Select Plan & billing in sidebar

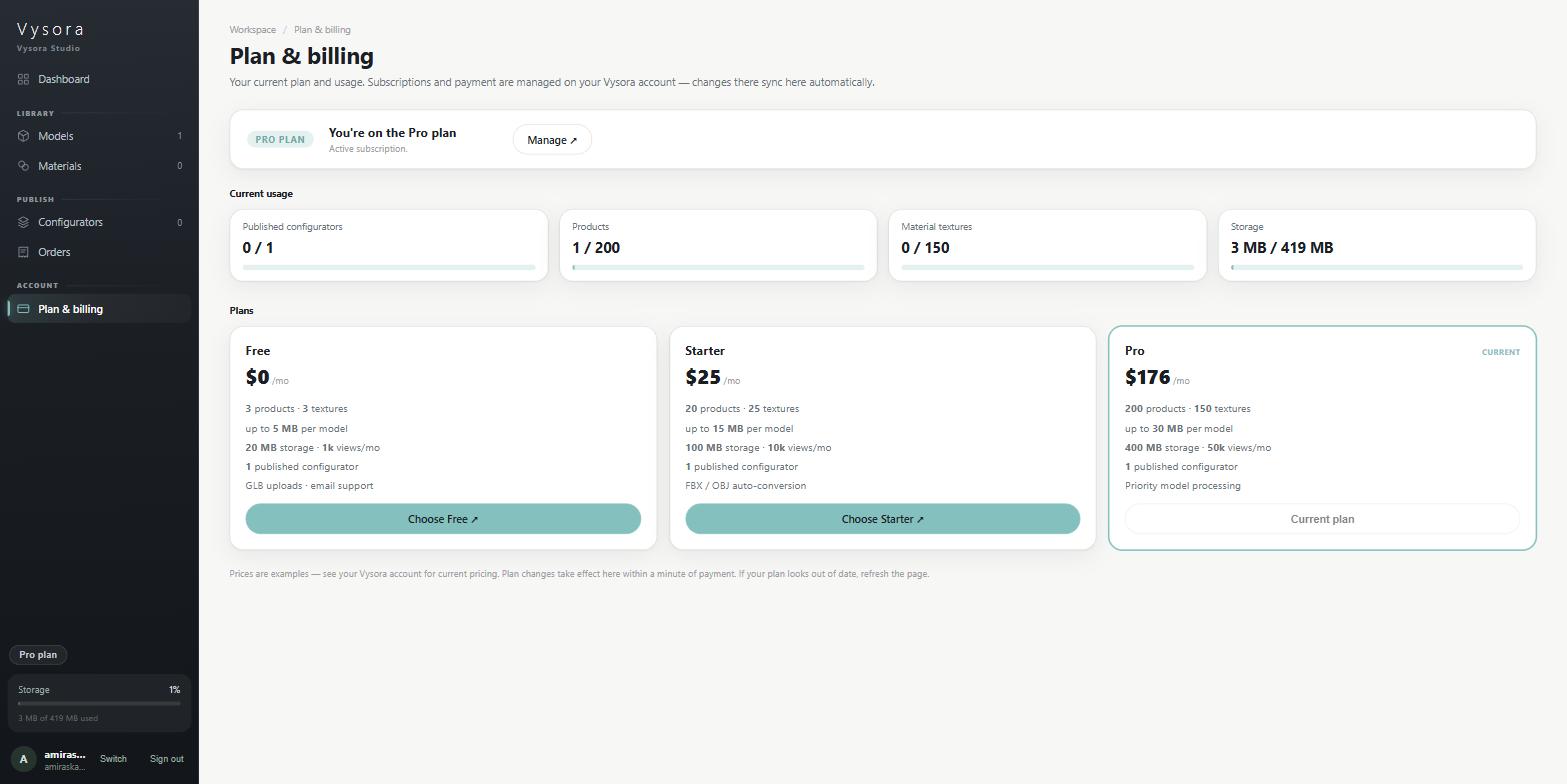[x=99, y=309]
